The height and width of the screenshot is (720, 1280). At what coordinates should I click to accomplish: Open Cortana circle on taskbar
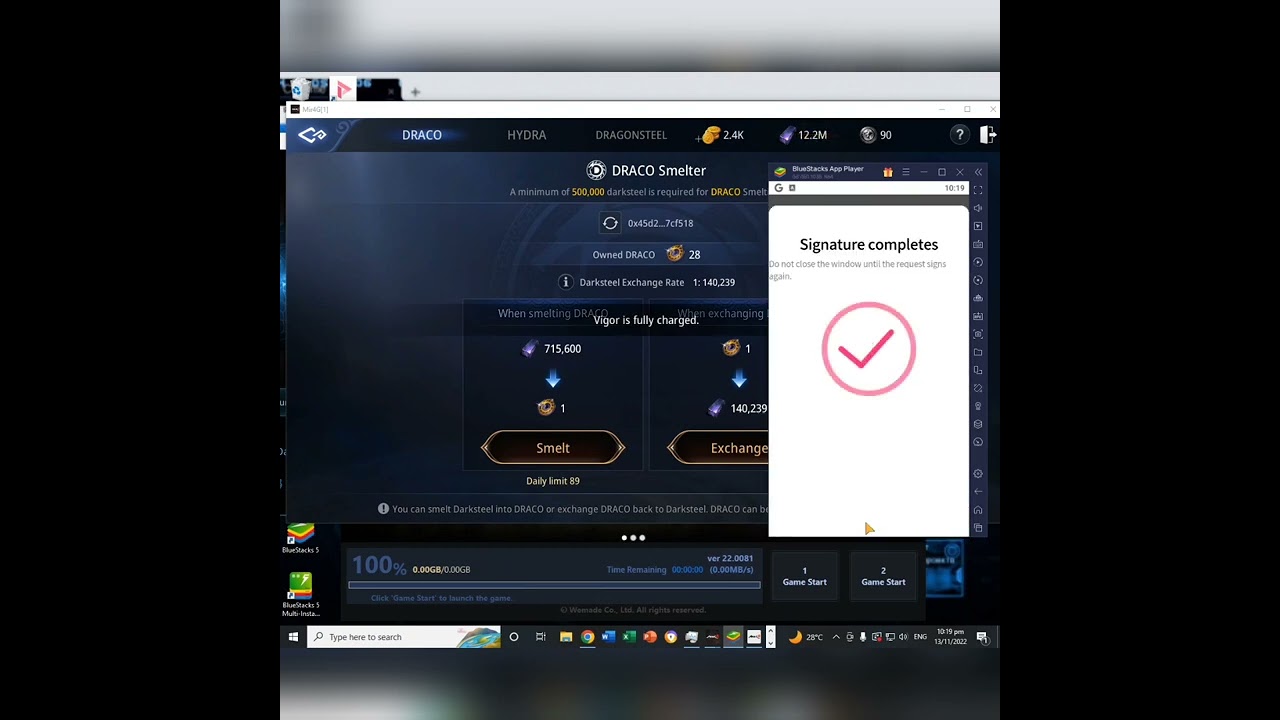pyautogui.click(x=514, y=637)
